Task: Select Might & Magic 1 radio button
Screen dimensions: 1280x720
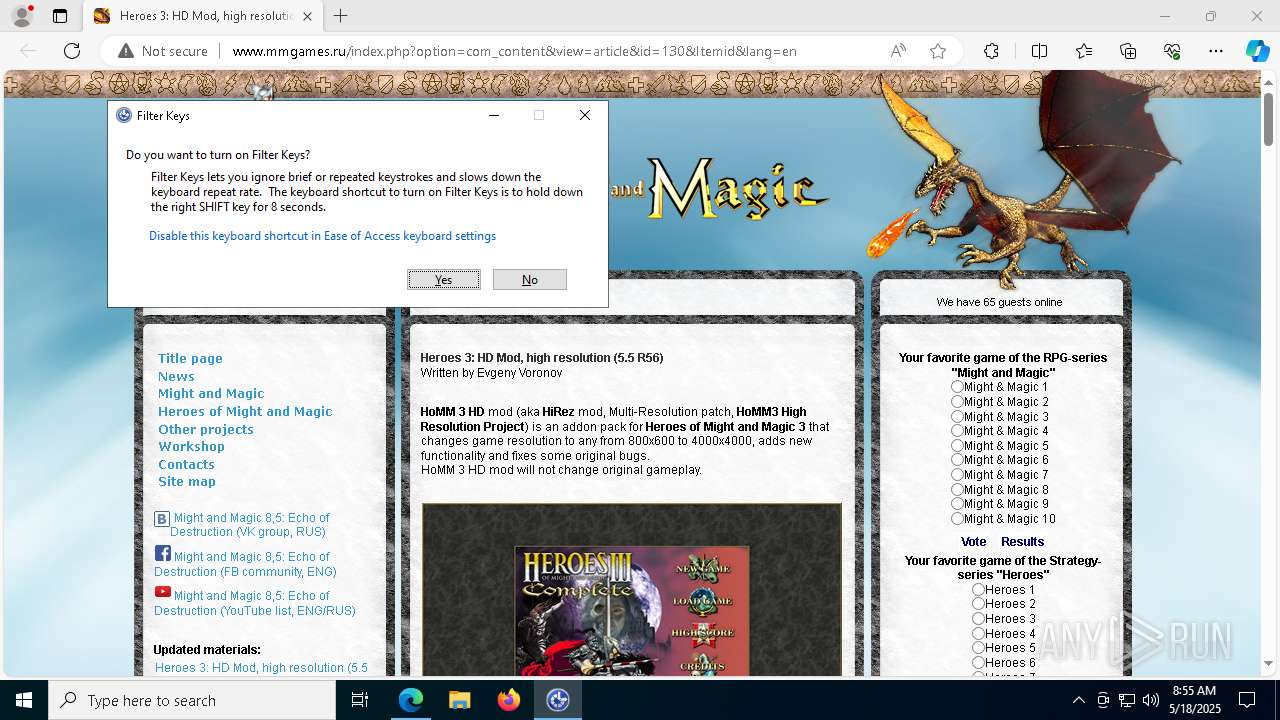Action: pyautogui.click(x=957, y=386)
